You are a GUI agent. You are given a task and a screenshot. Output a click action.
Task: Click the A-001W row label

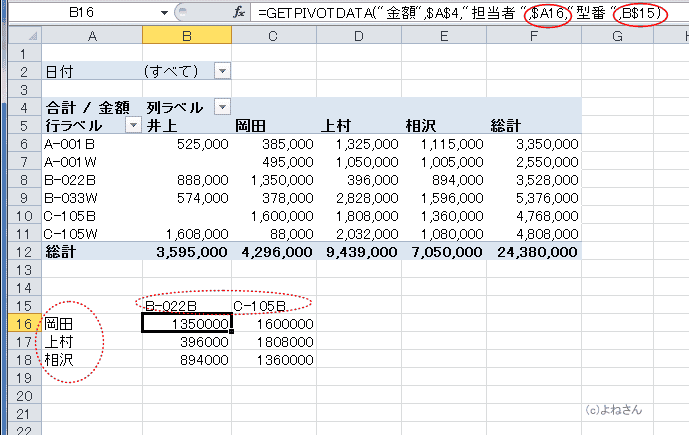point(70,162)
